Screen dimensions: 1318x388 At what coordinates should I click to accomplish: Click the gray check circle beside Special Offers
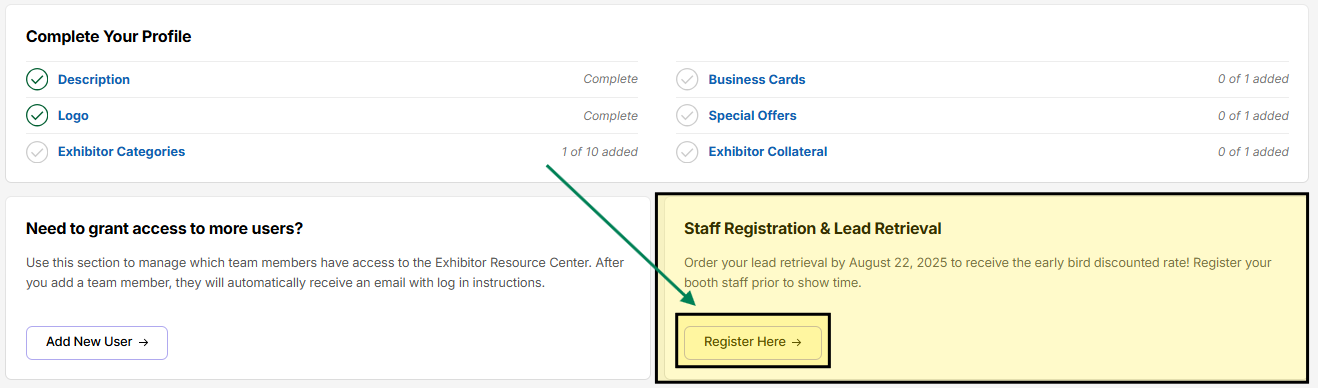coord(687,116)
